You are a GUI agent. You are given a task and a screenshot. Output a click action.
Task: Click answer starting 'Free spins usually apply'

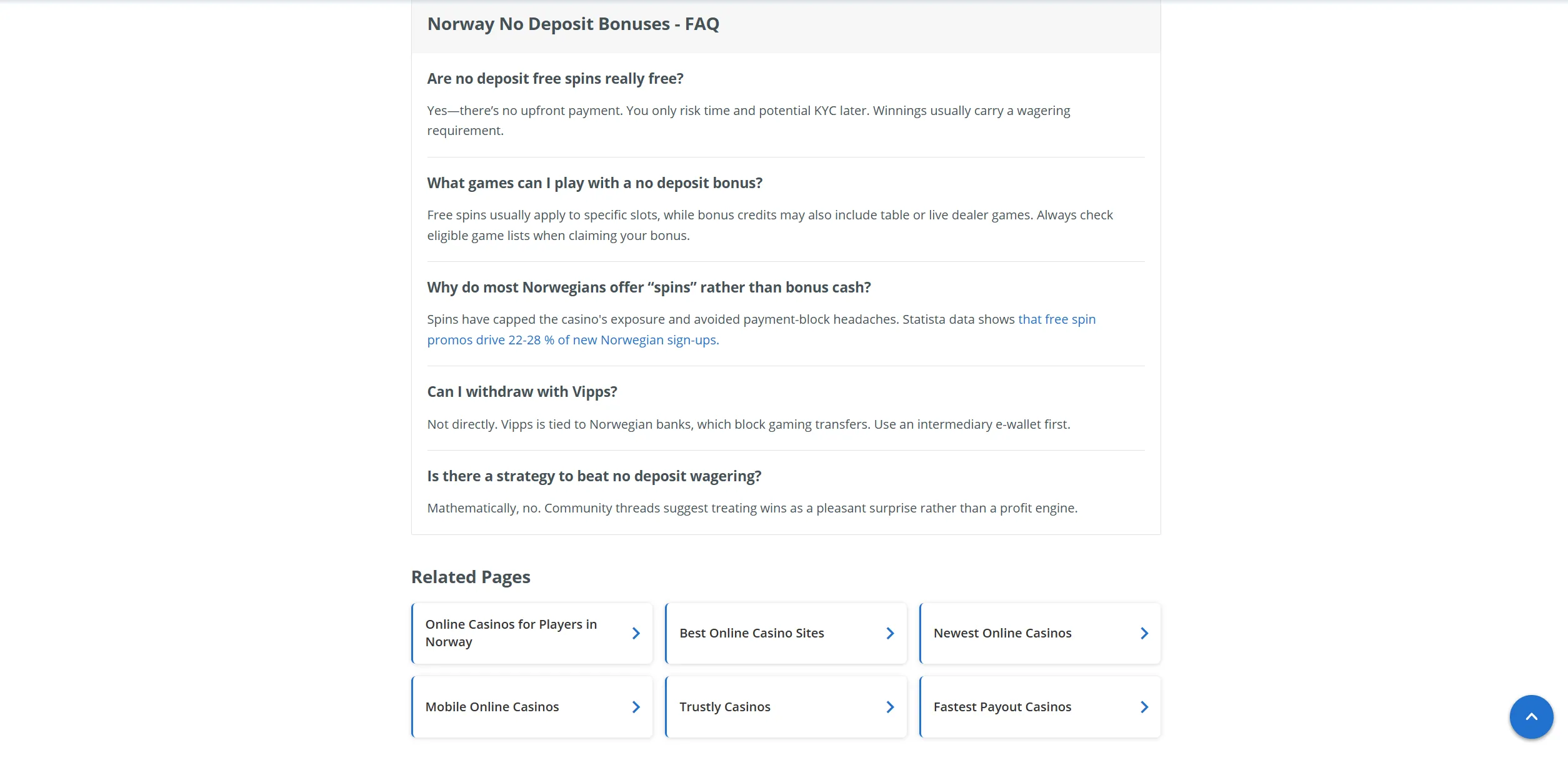coord(770,225)
